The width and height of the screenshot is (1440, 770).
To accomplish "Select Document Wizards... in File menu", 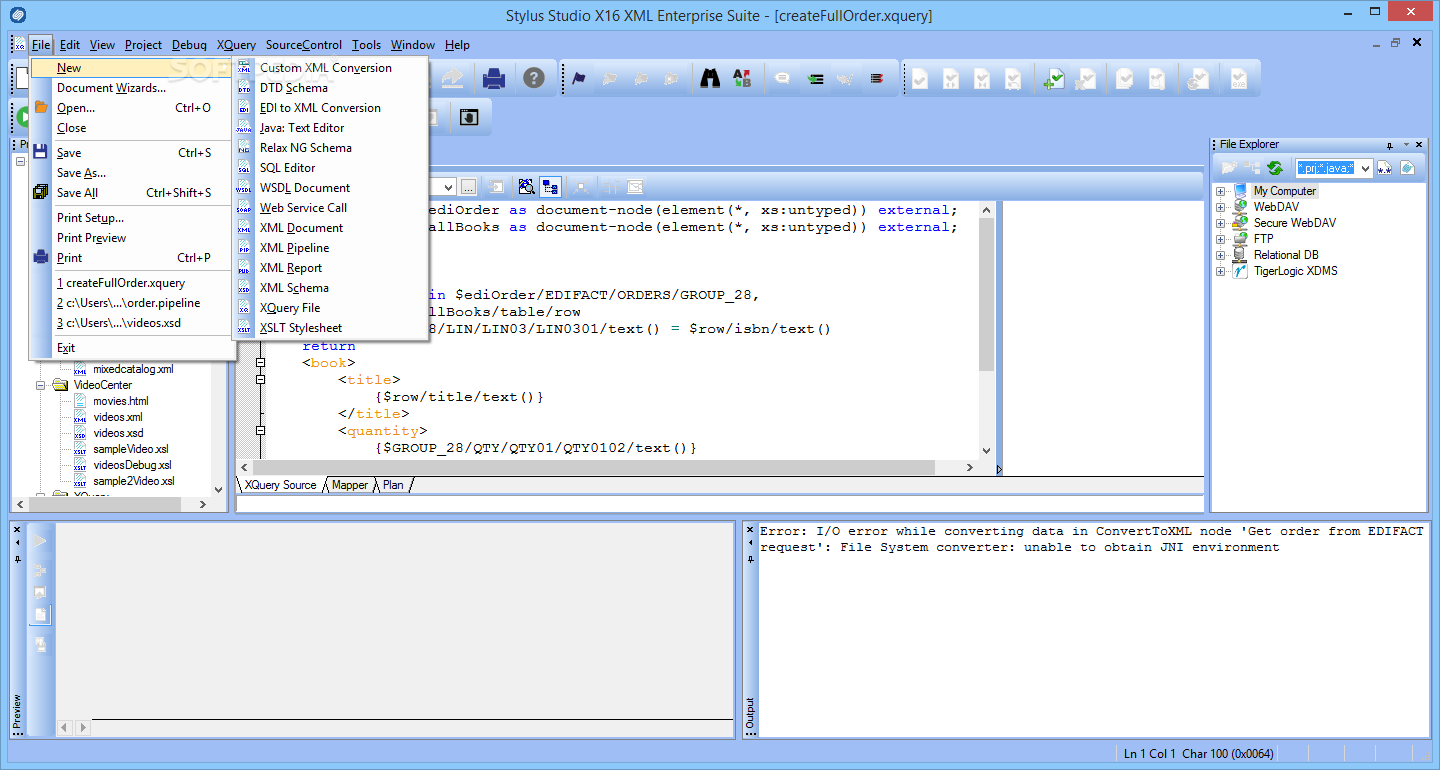I will pos(112,88).
